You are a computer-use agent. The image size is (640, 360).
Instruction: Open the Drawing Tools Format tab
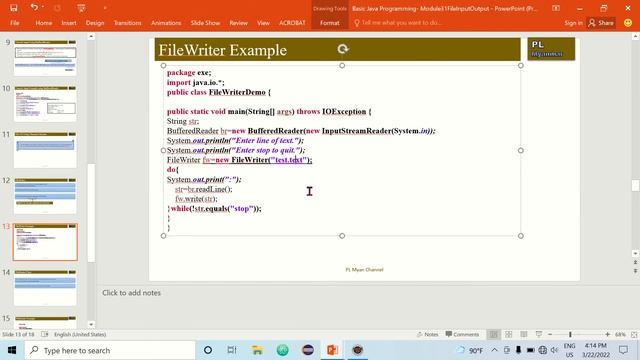click(330, 23)
